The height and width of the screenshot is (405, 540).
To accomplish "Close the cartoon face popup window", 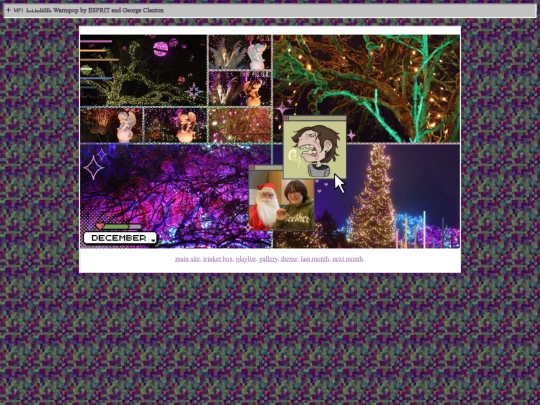I will (x=286, y=118).
